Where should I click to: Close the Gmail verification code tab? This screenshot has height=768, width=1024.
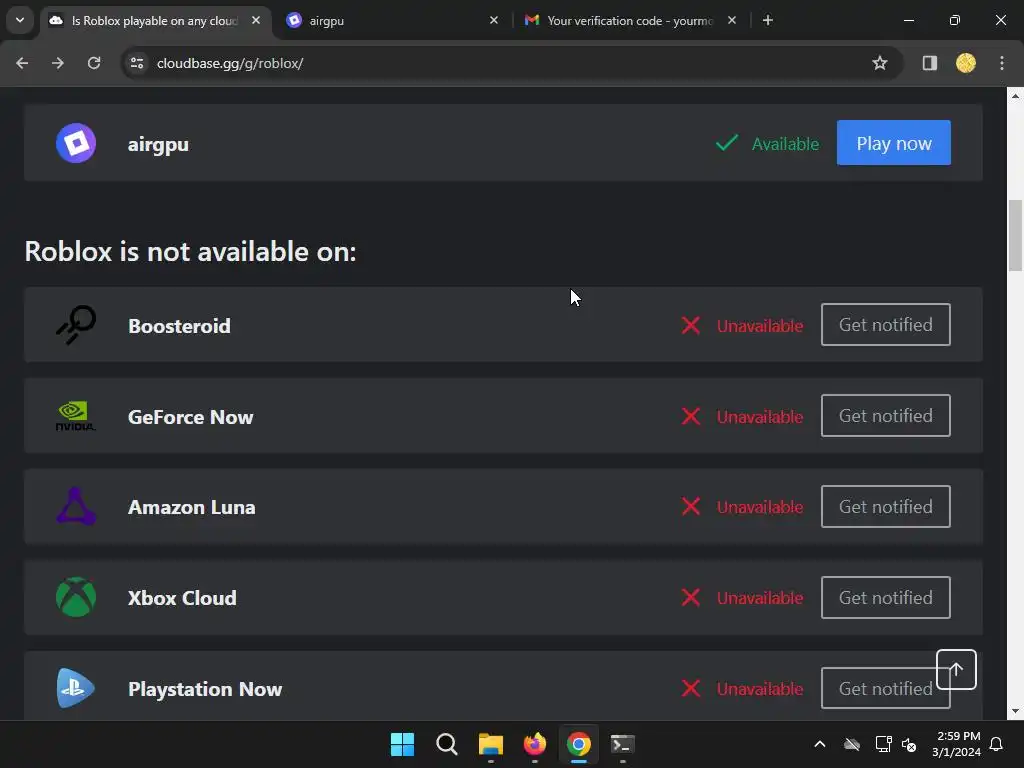(x=732, y=20)
